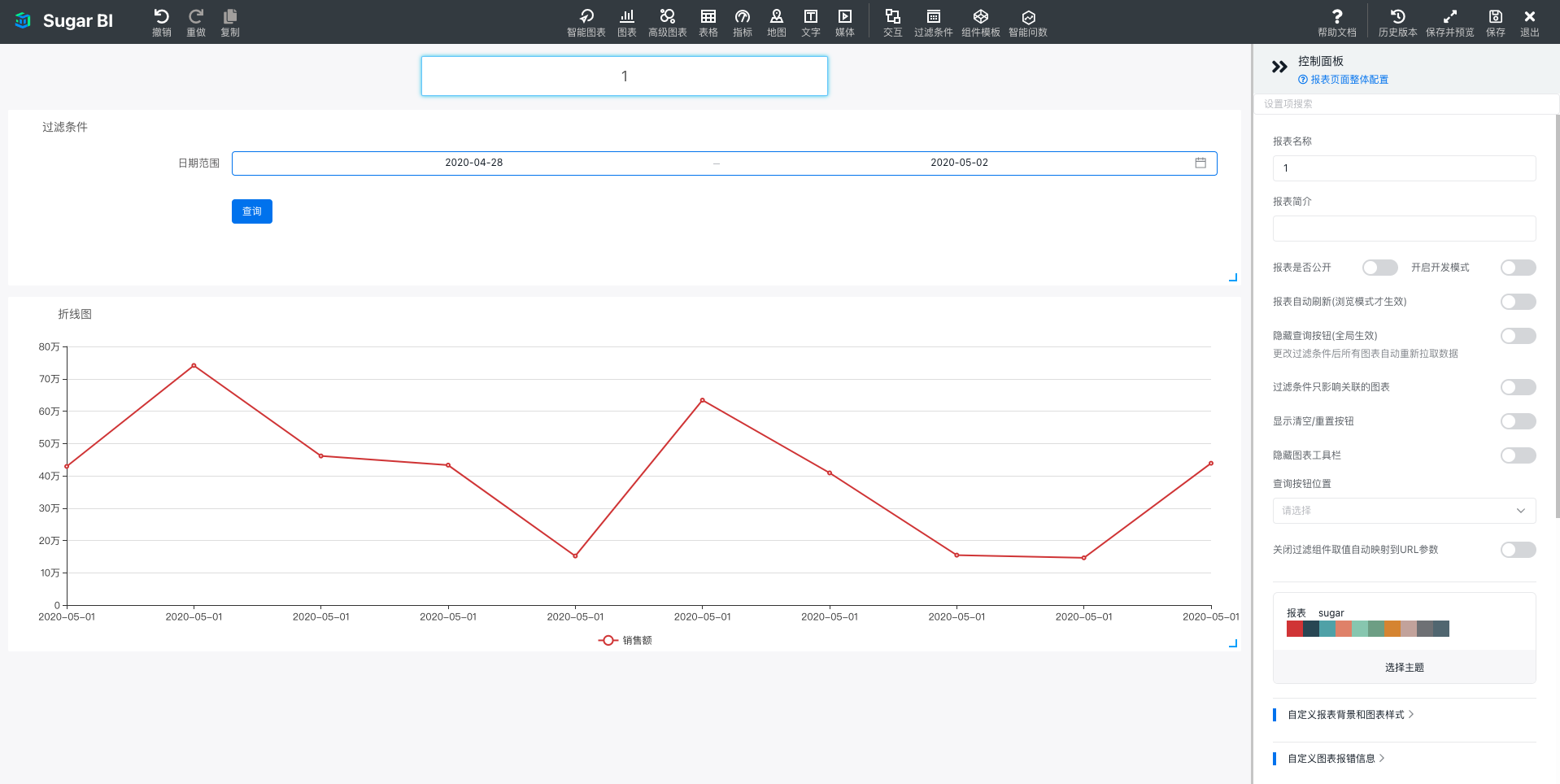Open the chart (图表) tool

pyautogui.click(x=627, y=22)
